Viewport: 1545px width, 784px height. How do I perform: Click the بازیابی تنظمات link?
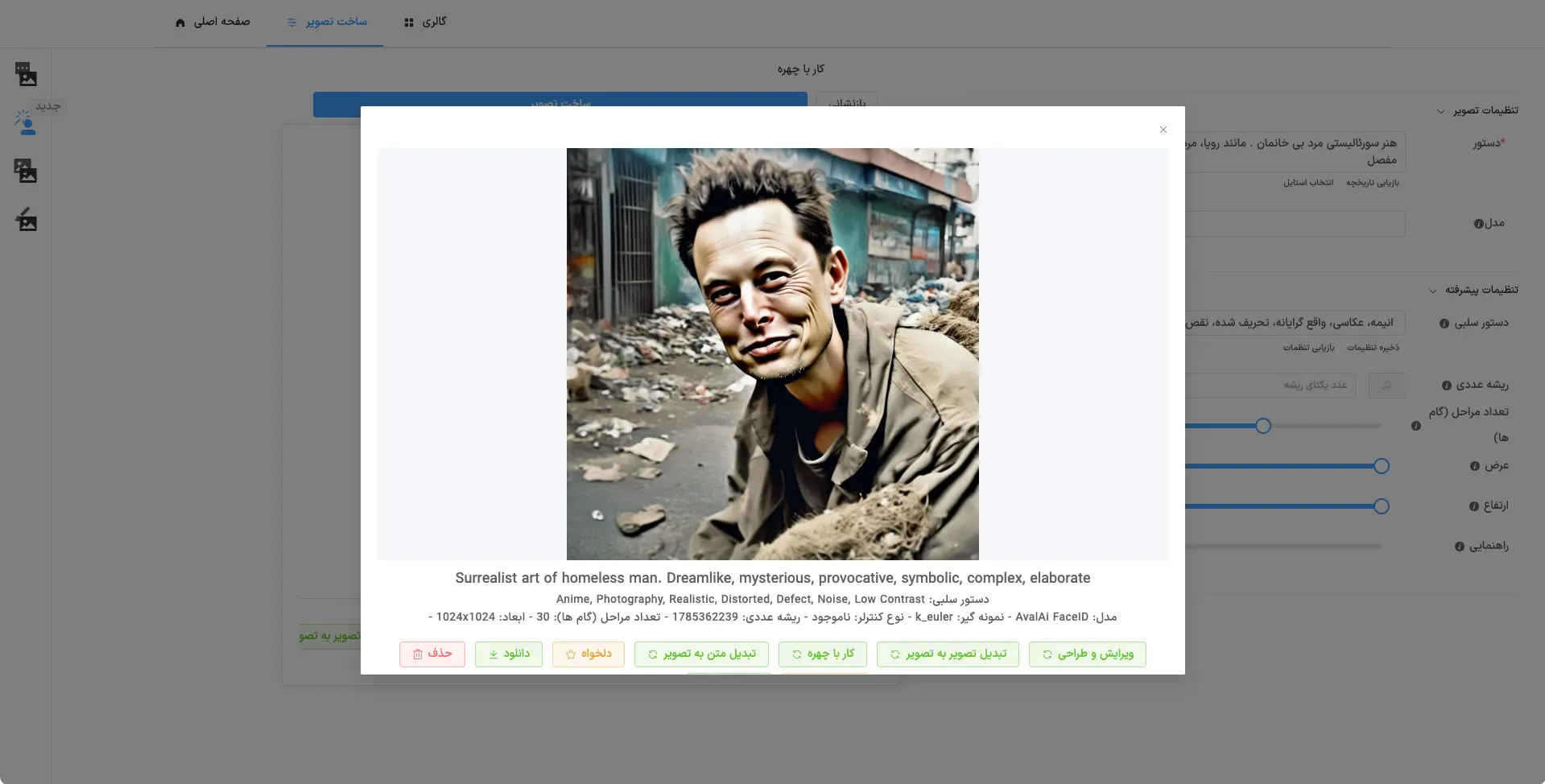point(1309,348)
